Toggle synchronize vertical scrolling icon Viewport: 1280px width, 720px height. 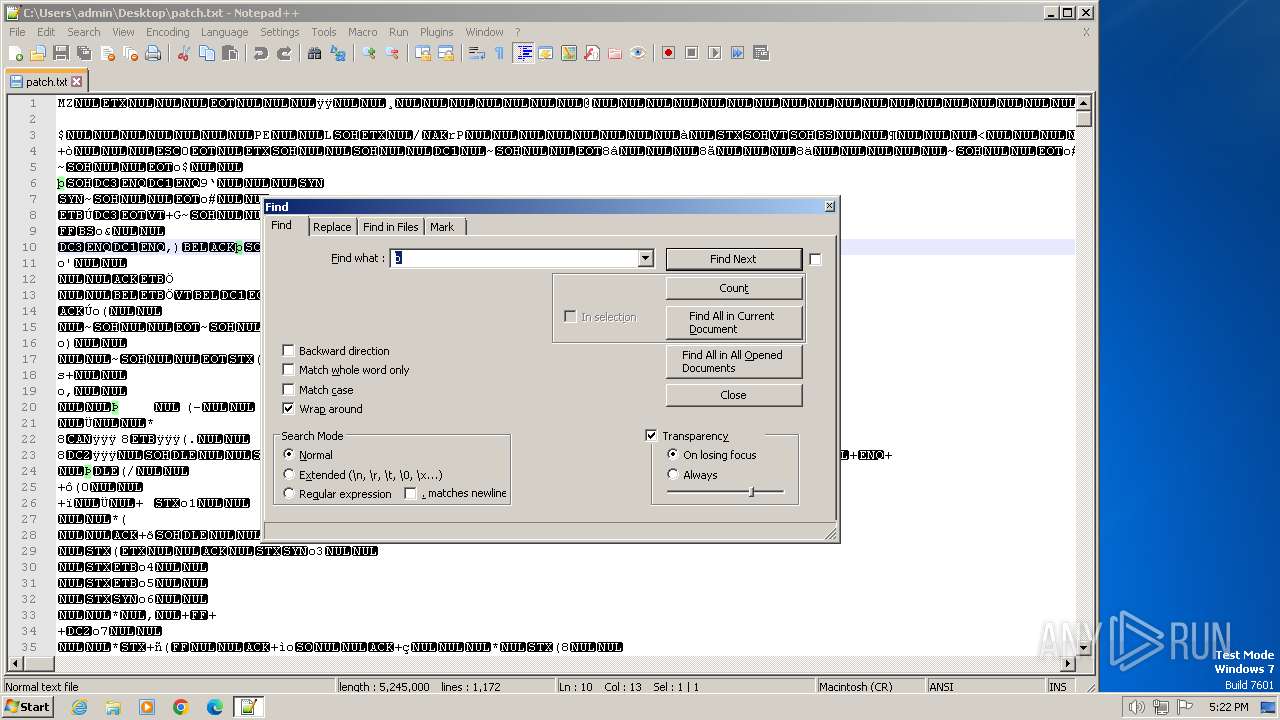(423, 53)
